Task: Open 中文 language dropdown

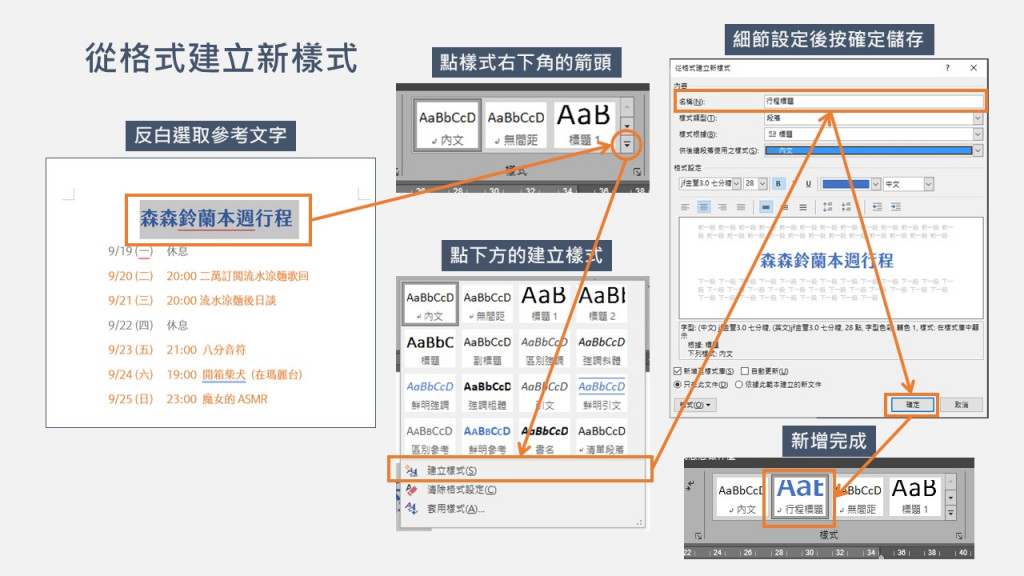Action: (x=928, y=184)
